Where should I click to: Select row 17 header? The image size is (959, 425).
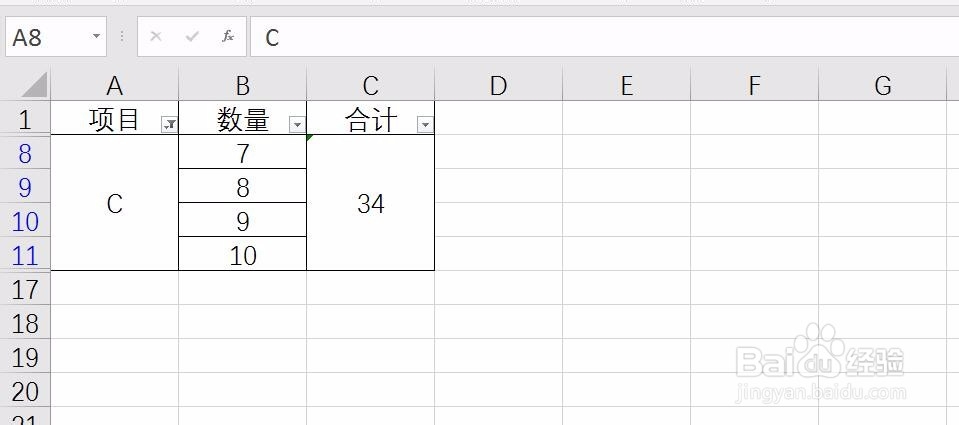click(x=25, y=289)
